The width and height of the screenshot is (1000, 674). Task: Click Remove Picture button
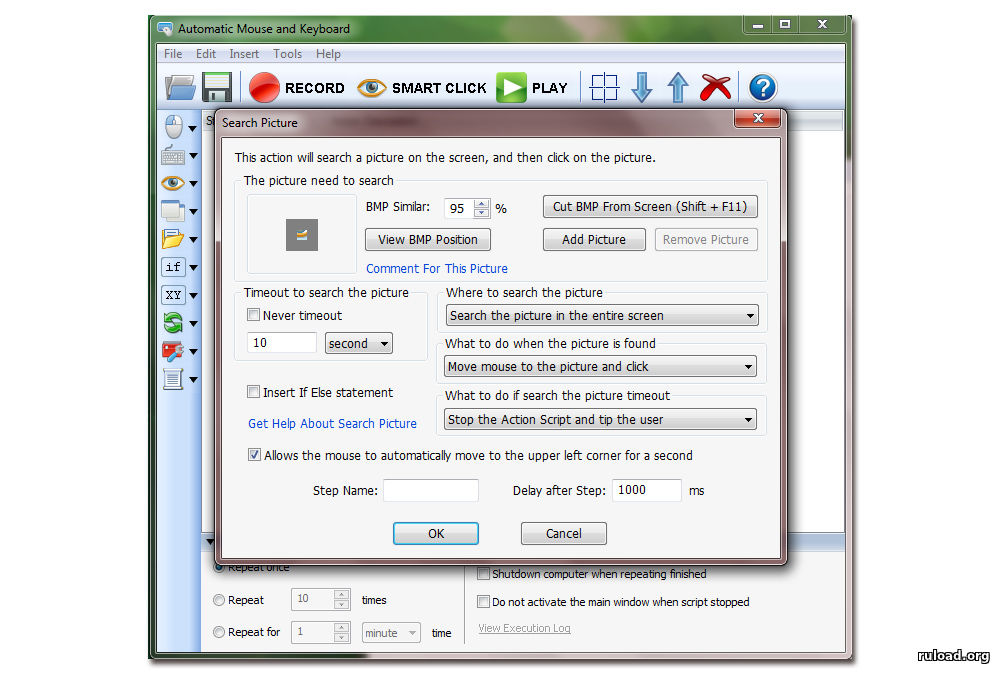pyautogui.click(x=705, y=240)
